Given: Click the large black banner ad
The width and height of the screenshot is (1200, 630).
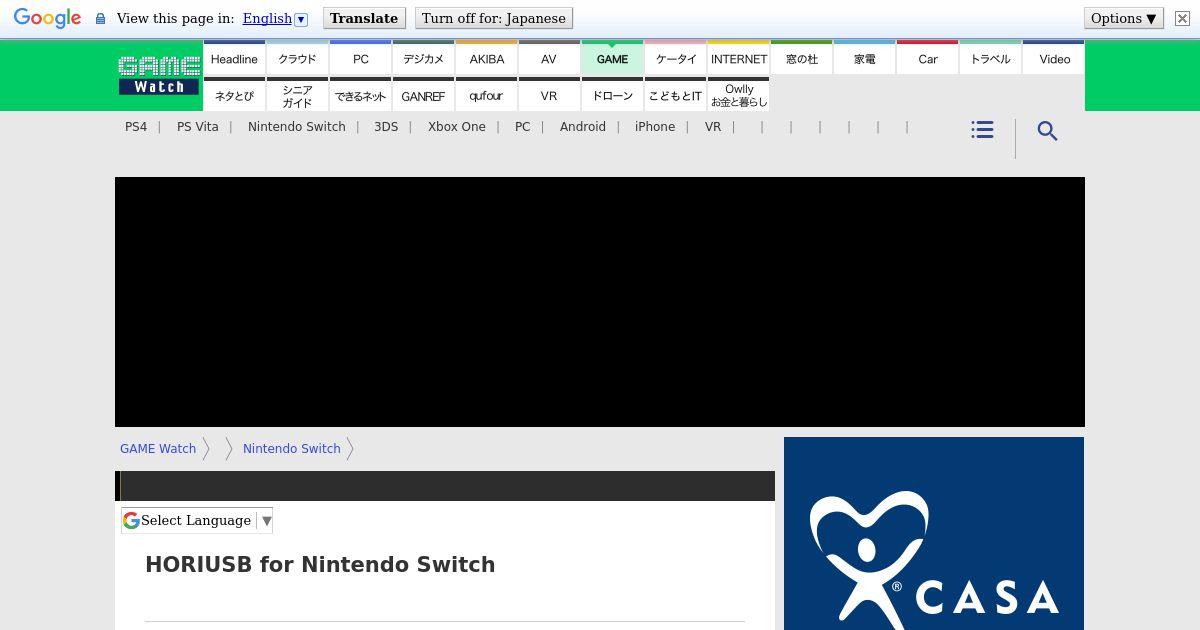Looking at the screenshot, I should 600,302.
